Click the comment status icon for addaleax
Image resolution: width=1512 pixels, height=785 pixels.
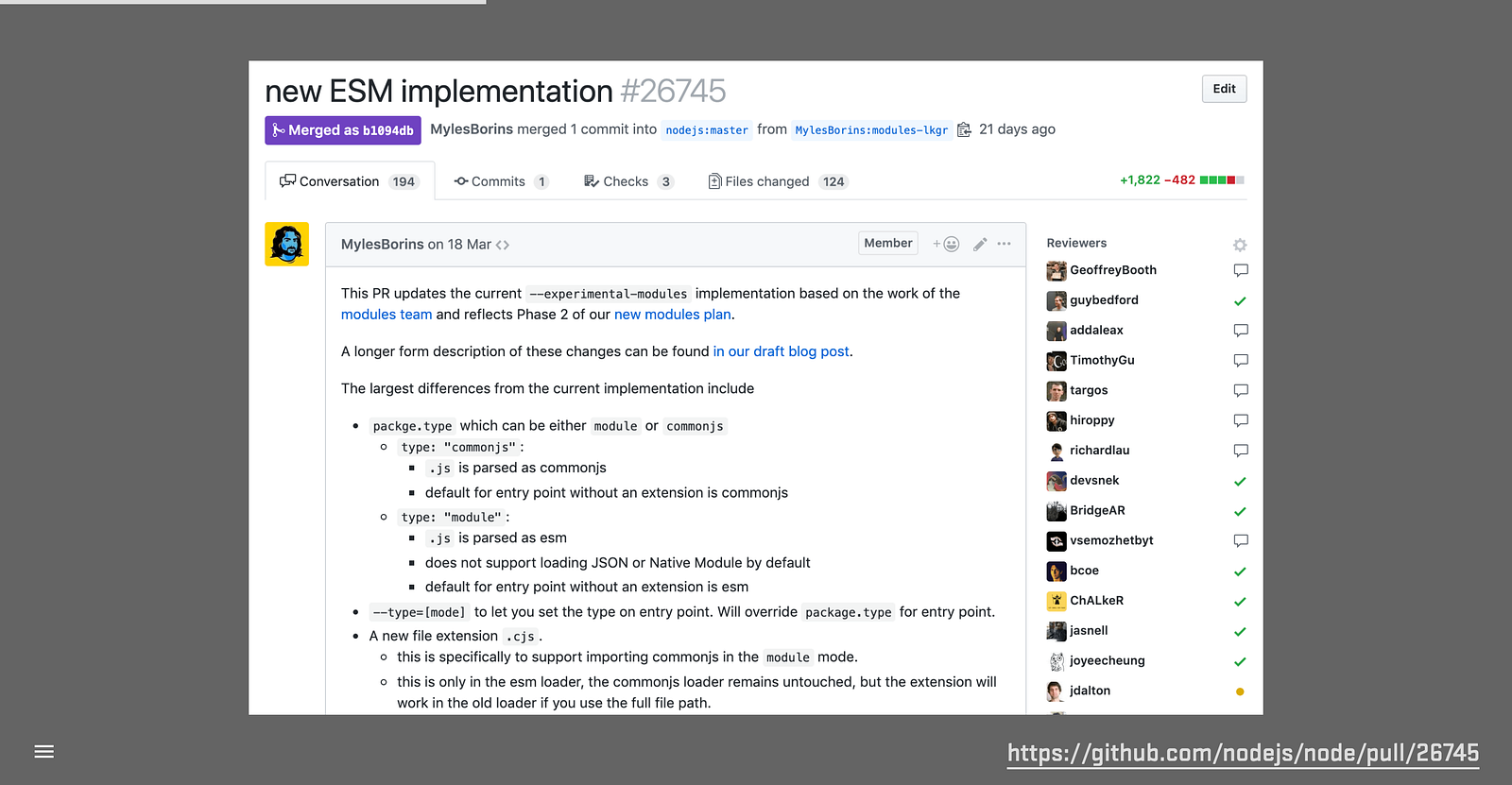(x=1241, y=331)
